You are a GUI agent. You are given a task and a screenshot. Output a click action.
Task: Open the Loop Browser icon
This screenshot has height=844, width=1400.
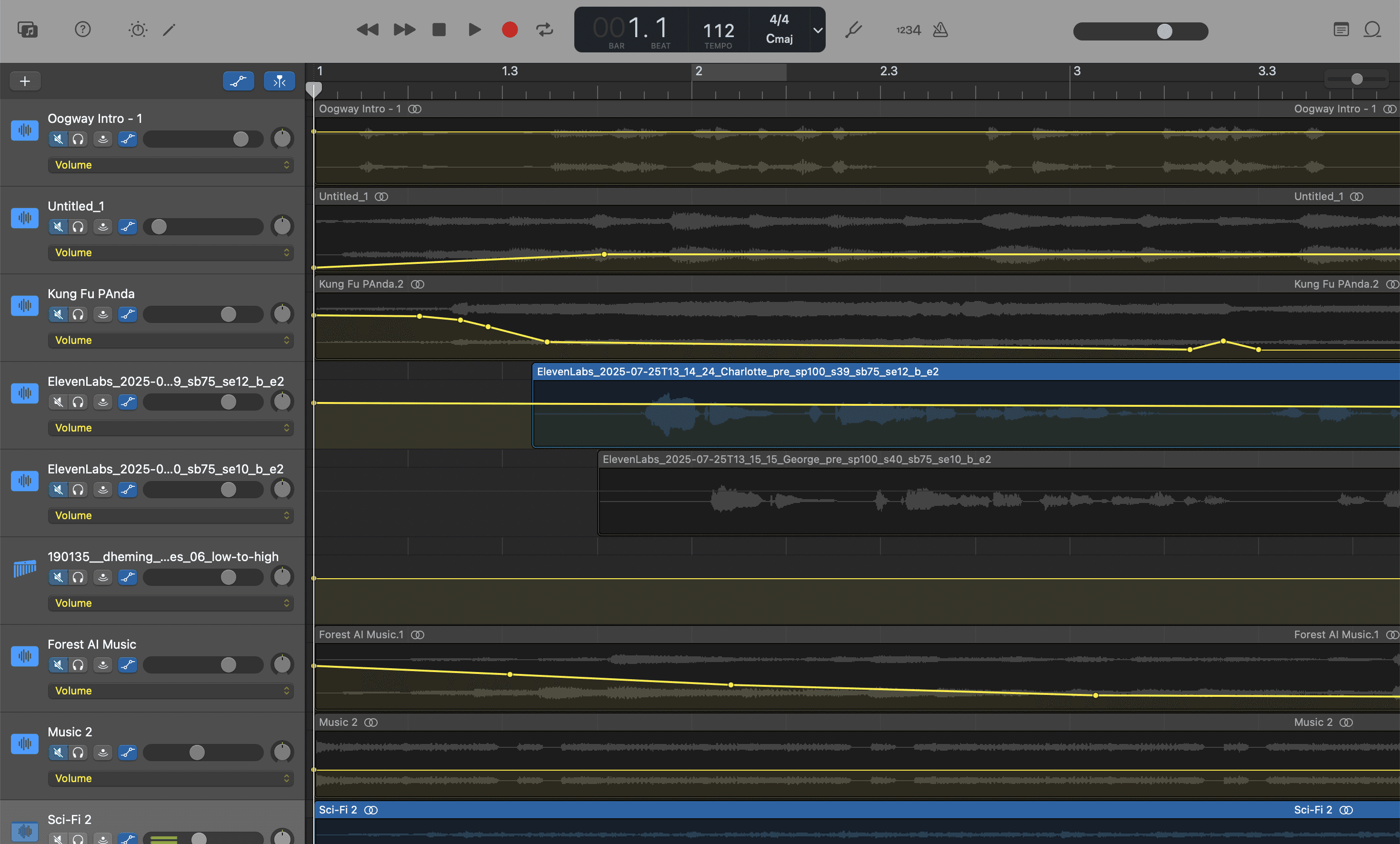tap(1372, 30)
